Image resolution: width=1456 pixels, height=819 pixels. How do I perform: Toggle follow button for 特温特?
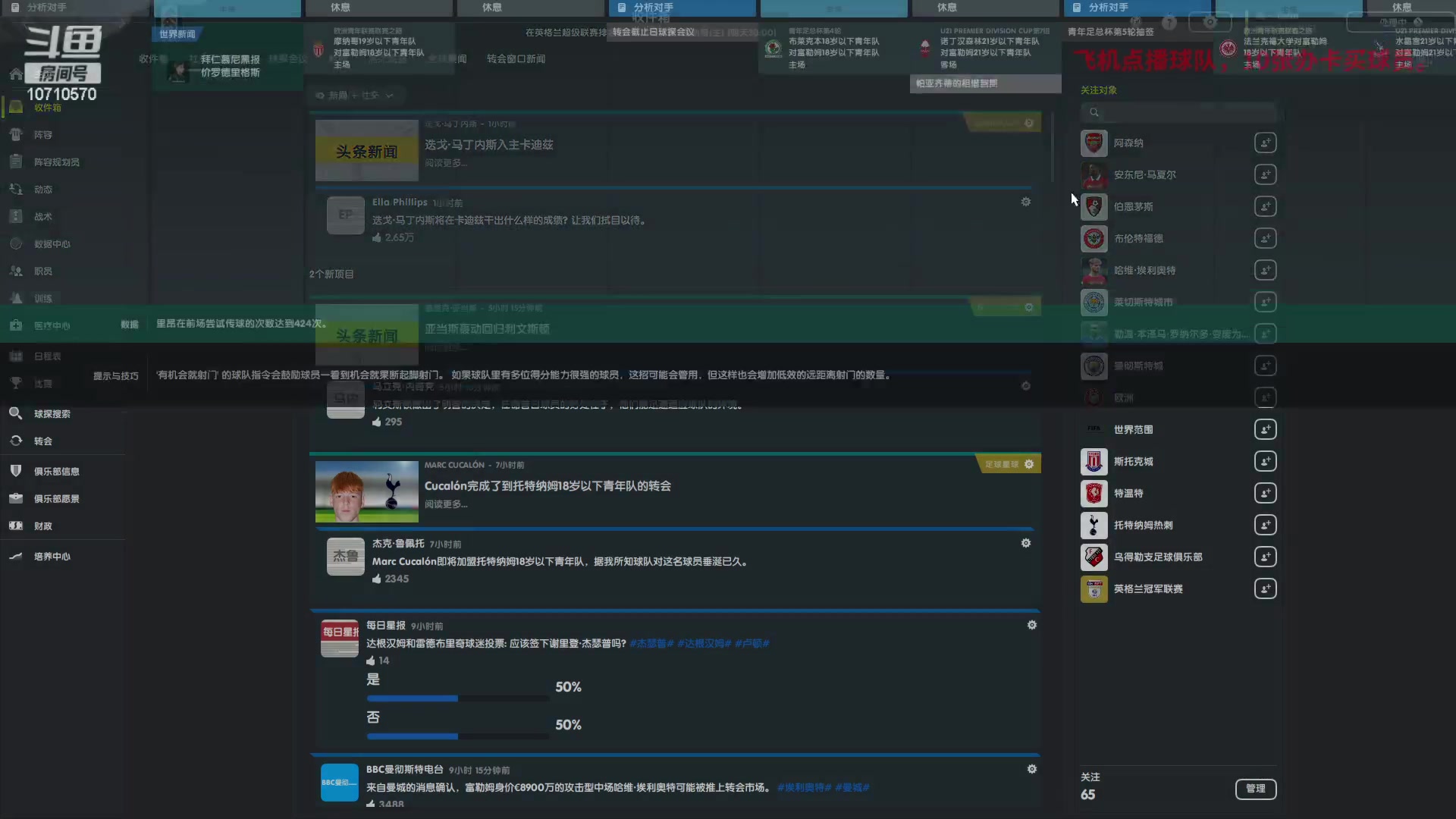point(1265,493)
